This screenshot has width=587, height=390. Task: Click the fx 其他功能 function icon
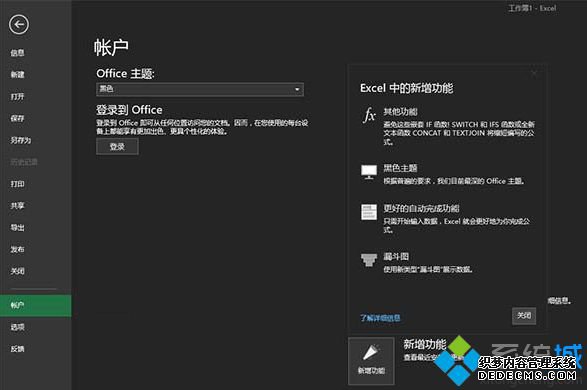tap(369, 115)
